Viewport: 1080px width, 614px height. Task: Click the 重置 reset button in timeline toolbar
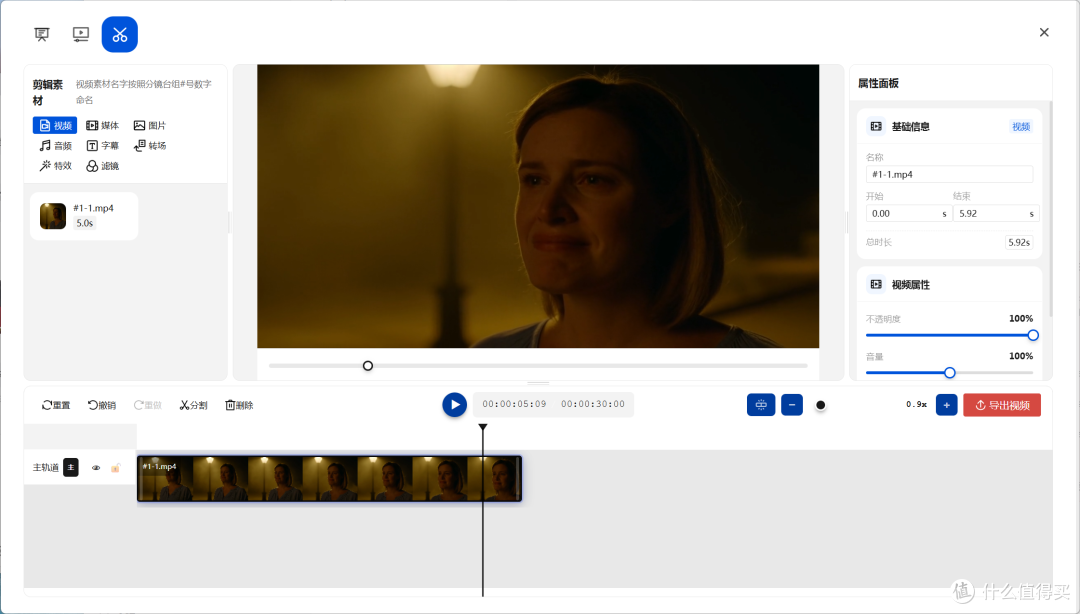click(56, 405)
